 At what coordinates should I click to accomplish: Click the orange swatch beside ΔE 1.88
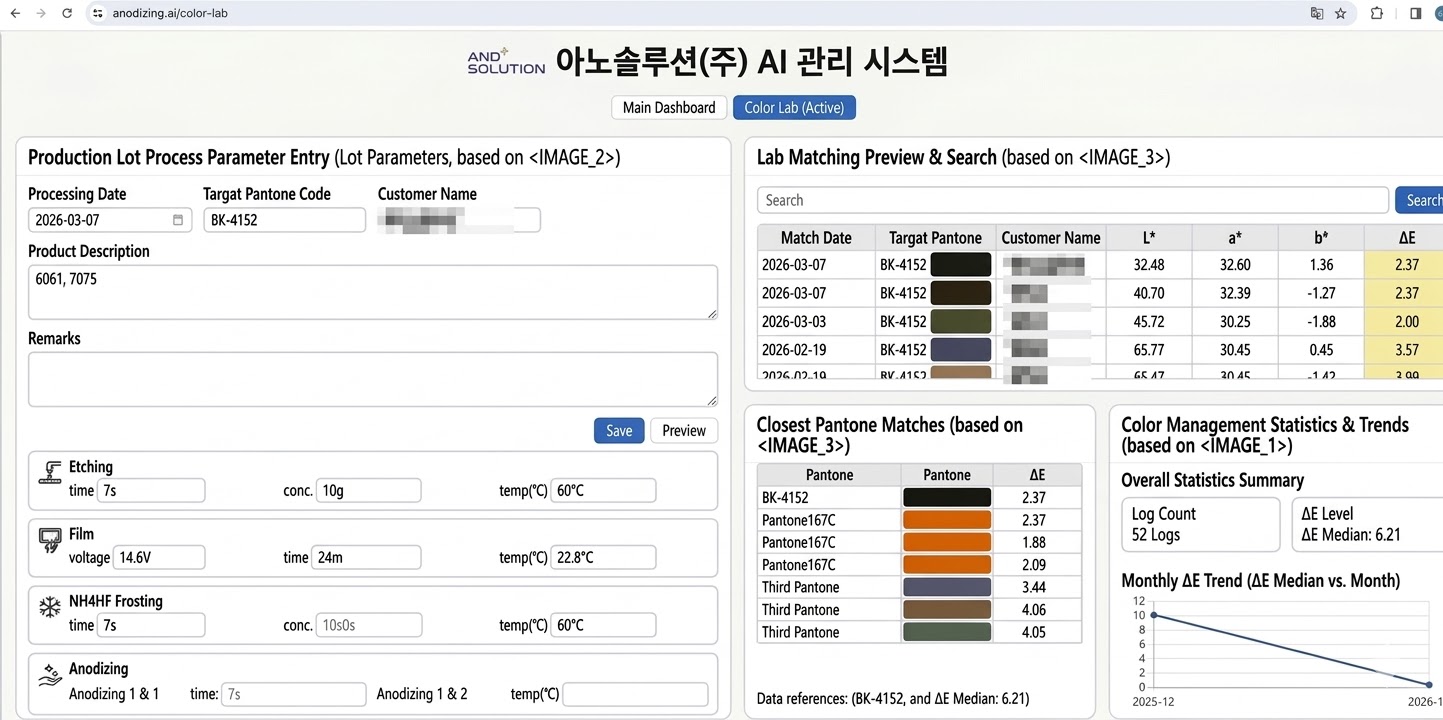[x=946, y=542]
